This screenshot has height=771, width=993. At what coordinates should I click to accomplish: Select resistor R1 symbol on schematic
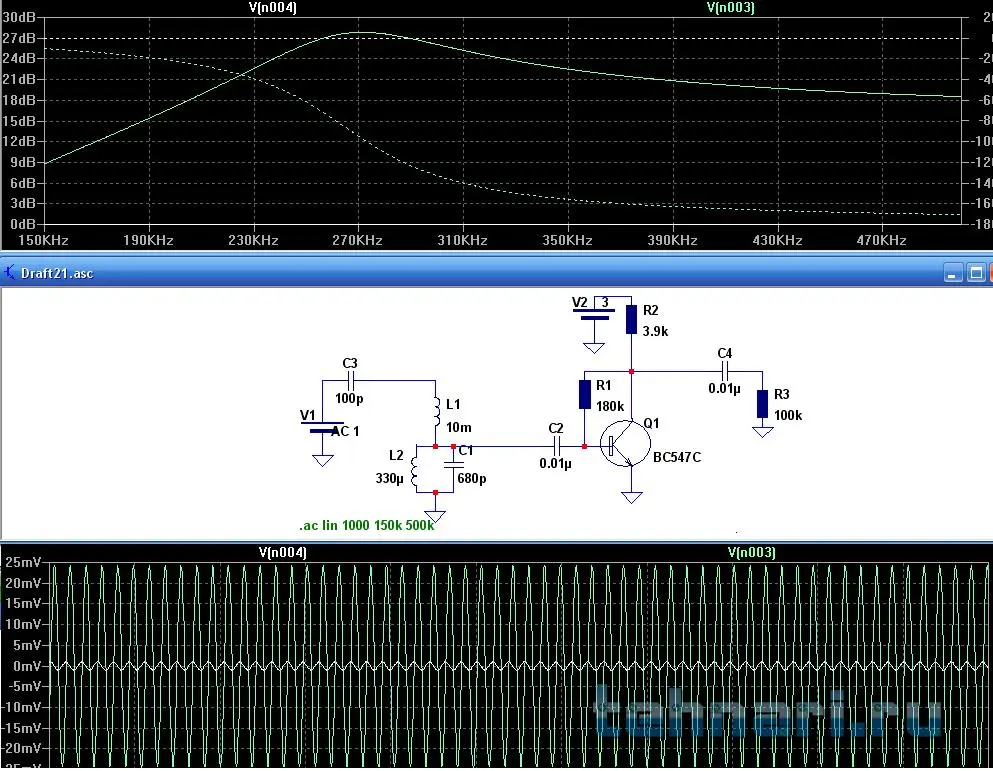pos(585,395)
